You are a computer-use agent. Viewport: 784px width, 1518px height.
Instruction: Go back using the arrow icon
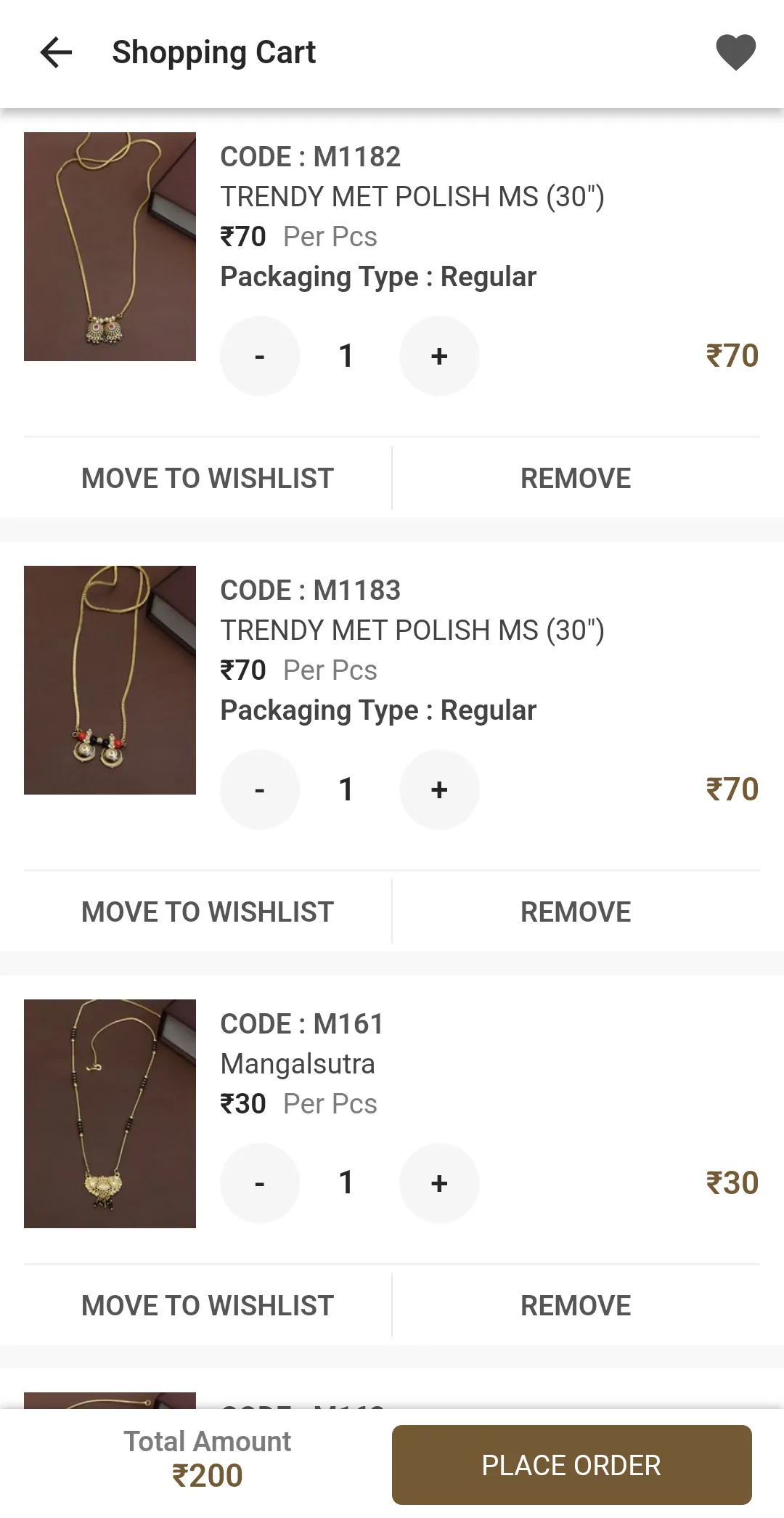pos(56,52)
